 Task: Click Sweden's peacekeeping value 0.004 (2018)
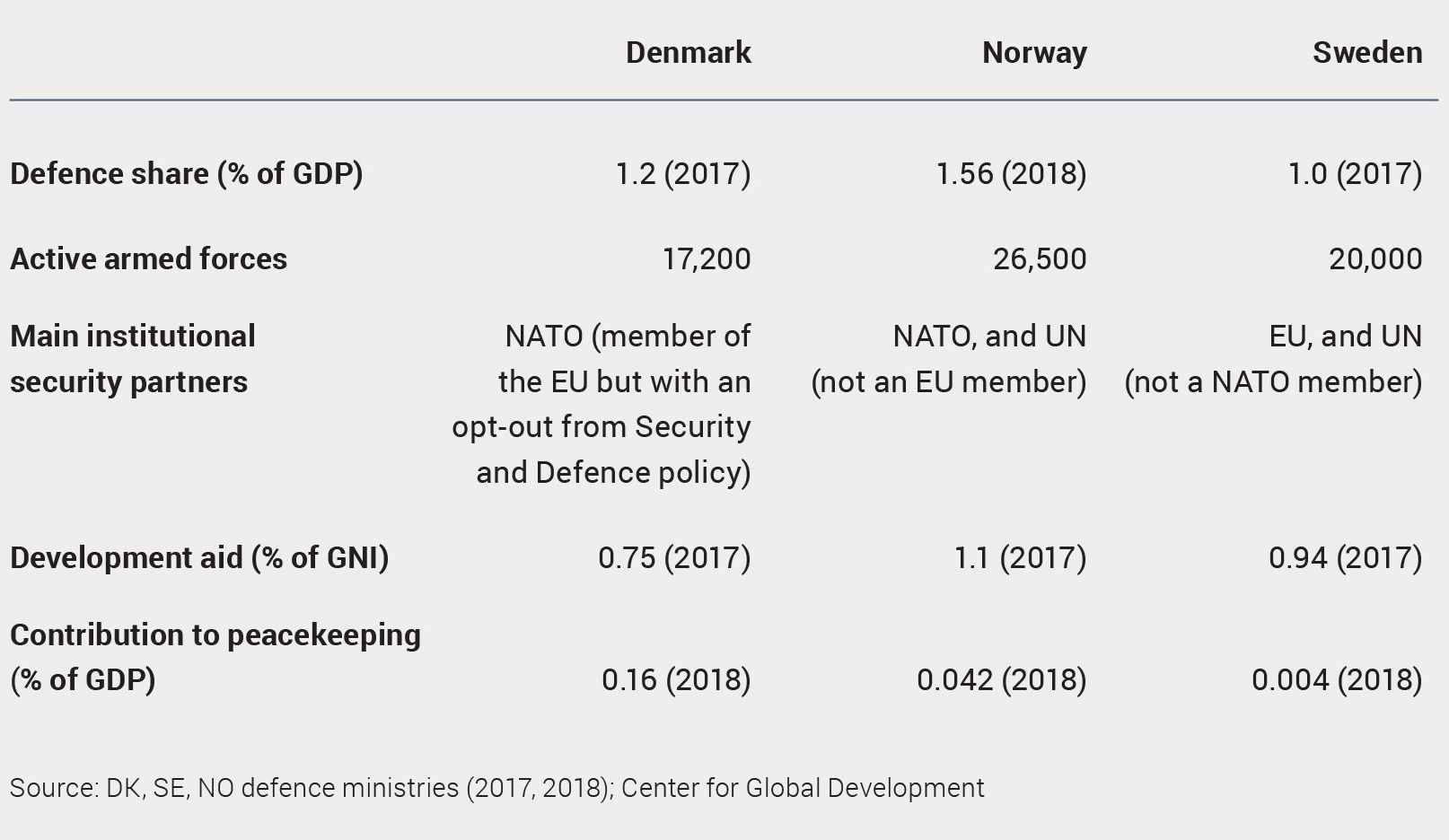tap(1336, 680)
